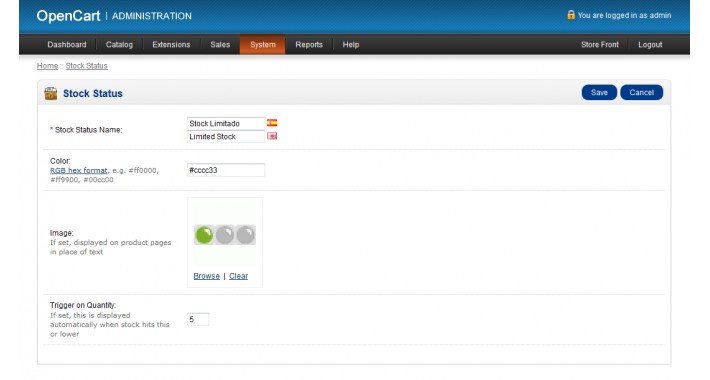Click the Spanish name field 'Stock Limitado'
The image size is (710, 380).
point(225,123)
